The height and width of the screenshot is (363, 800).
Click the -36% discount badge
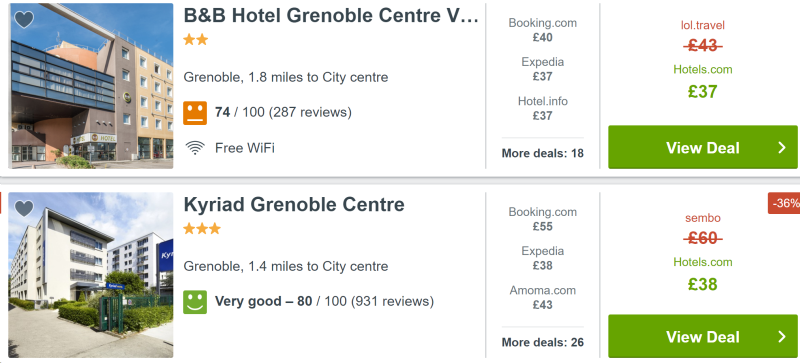click(784, 203)
